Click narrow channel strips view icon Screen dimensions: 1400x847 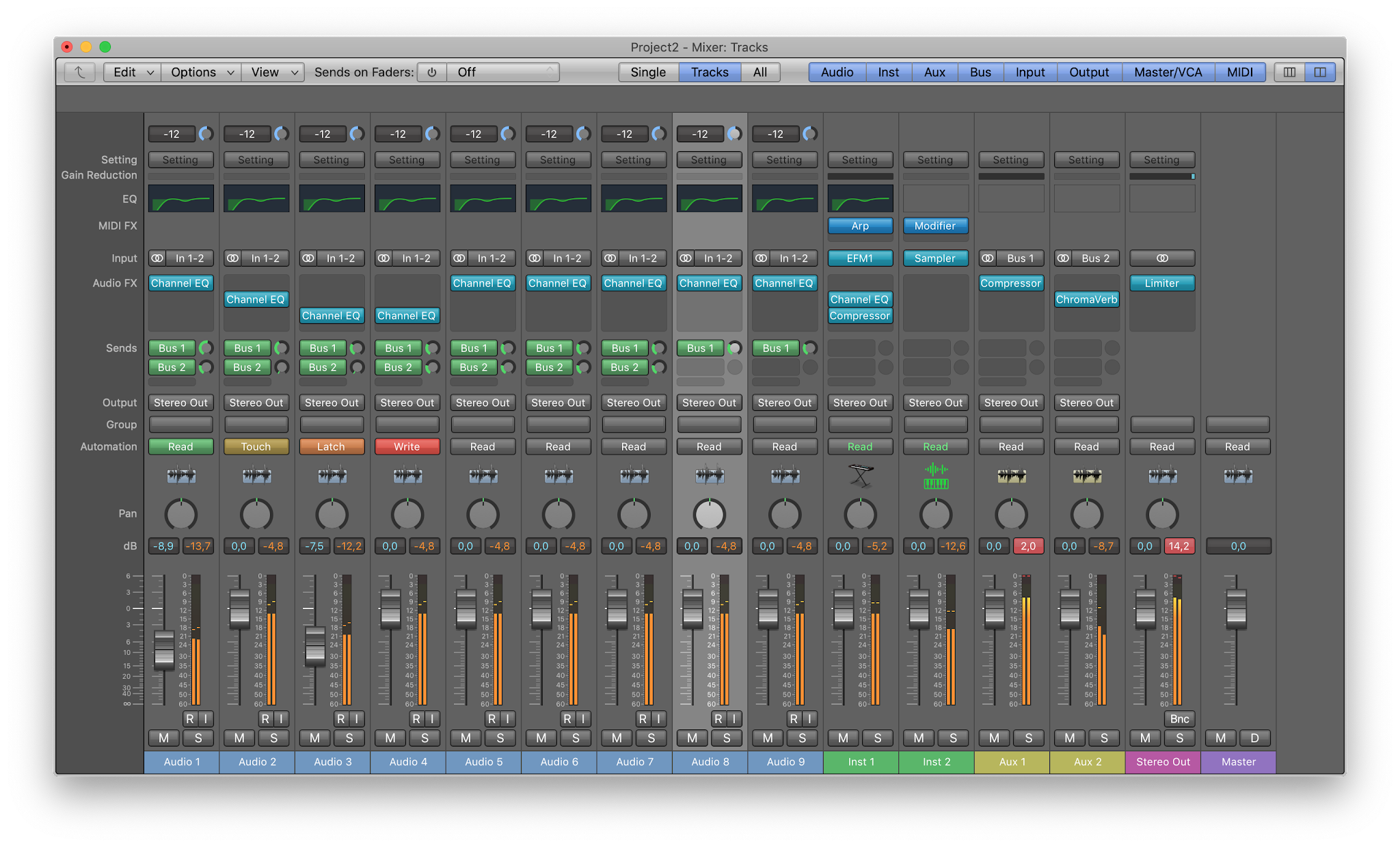point(1290,72)
